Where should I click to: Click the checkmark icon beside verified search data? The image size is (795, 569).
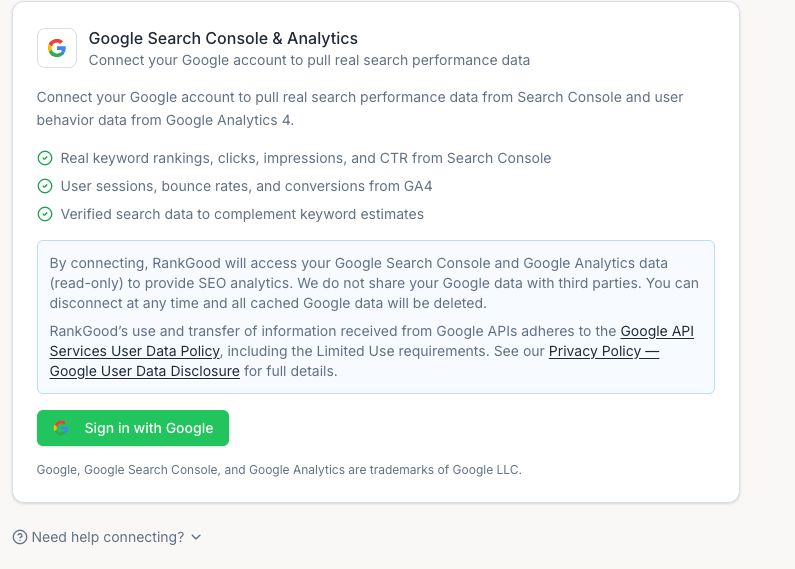tap(45, 214)
